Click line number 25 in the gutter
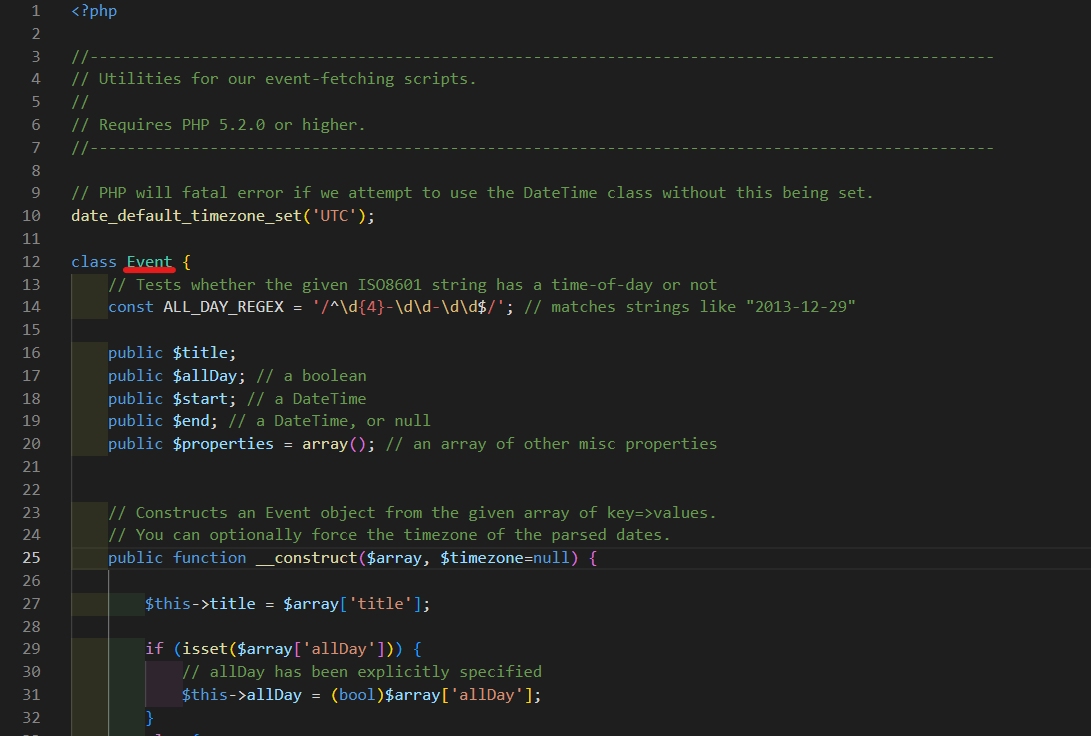Image resolution: width=1091 pixels, height=736 pixels. [x=31, y=557]
